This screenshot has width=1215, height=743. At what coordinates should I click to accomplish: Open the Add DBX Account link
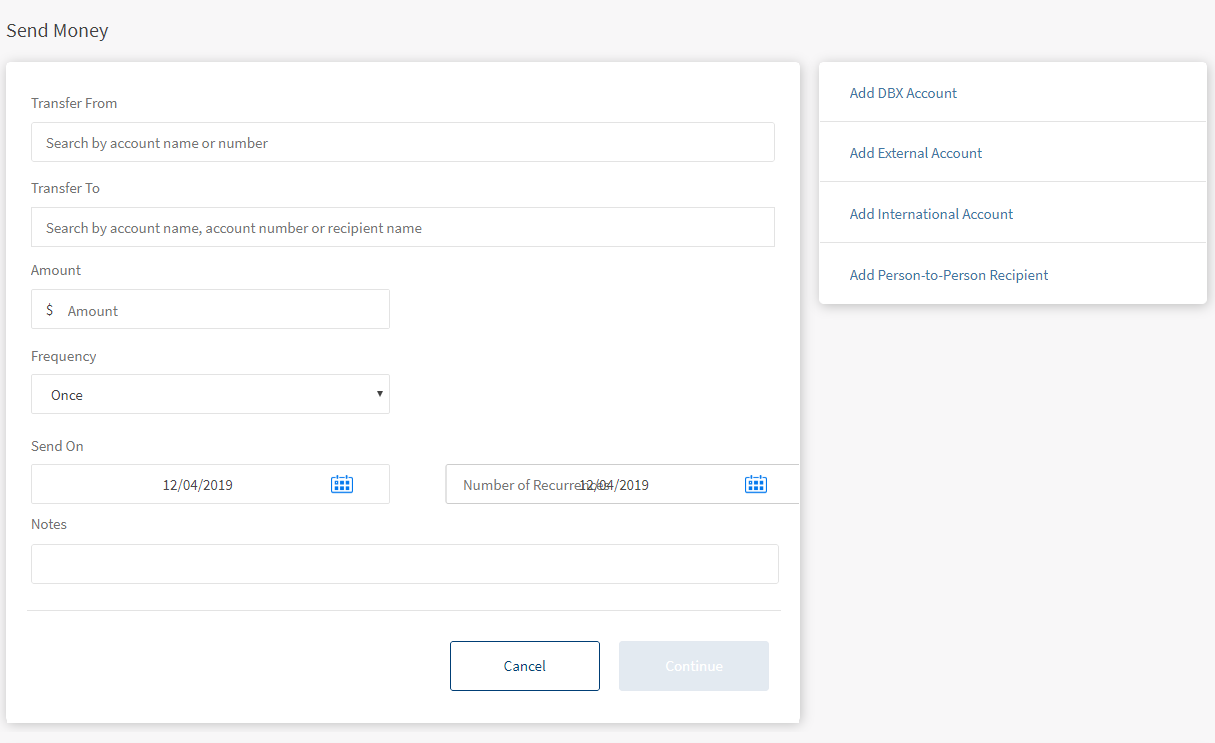[x=903, y=93]
